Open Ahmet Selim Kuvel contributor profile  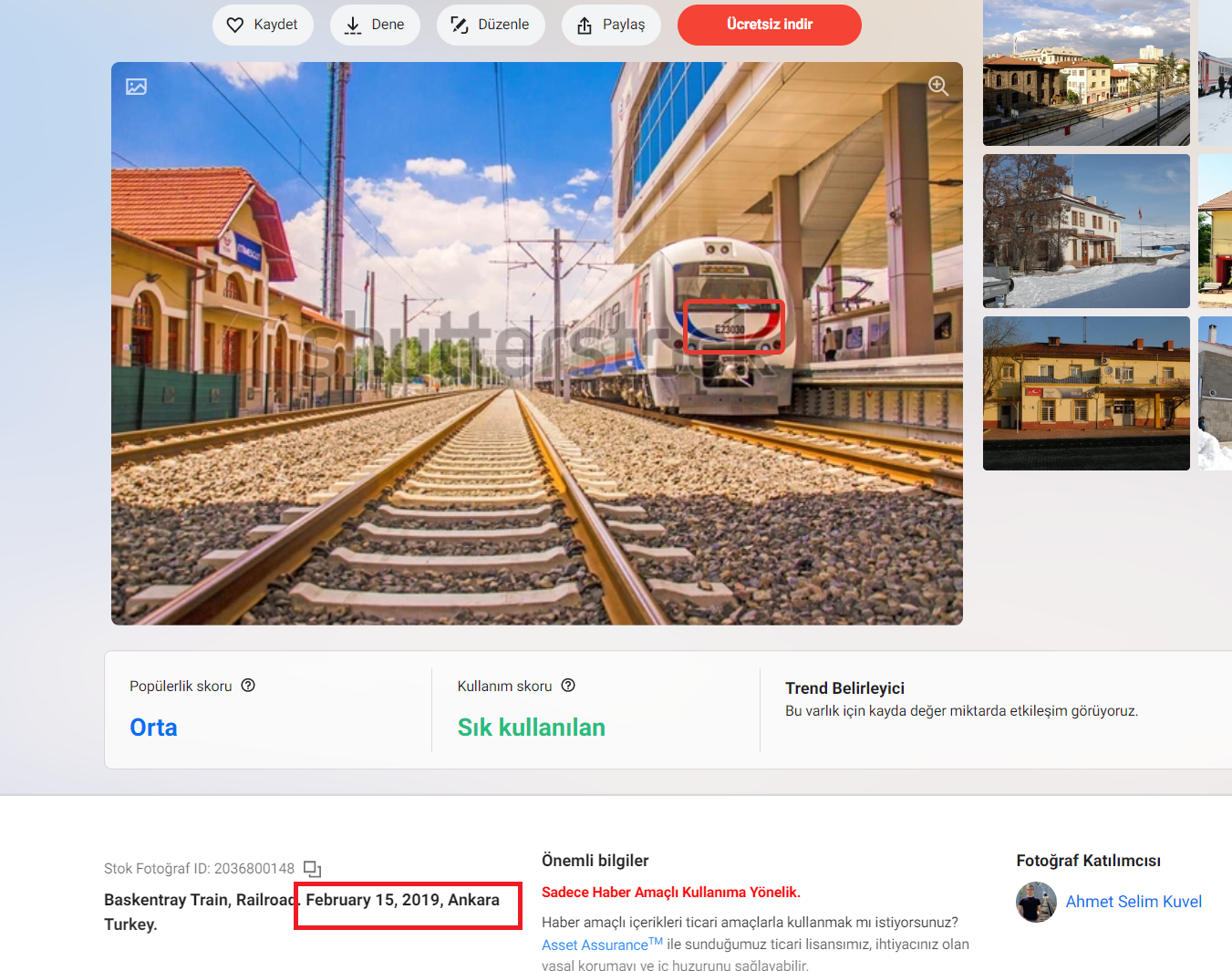(1133, 902)
